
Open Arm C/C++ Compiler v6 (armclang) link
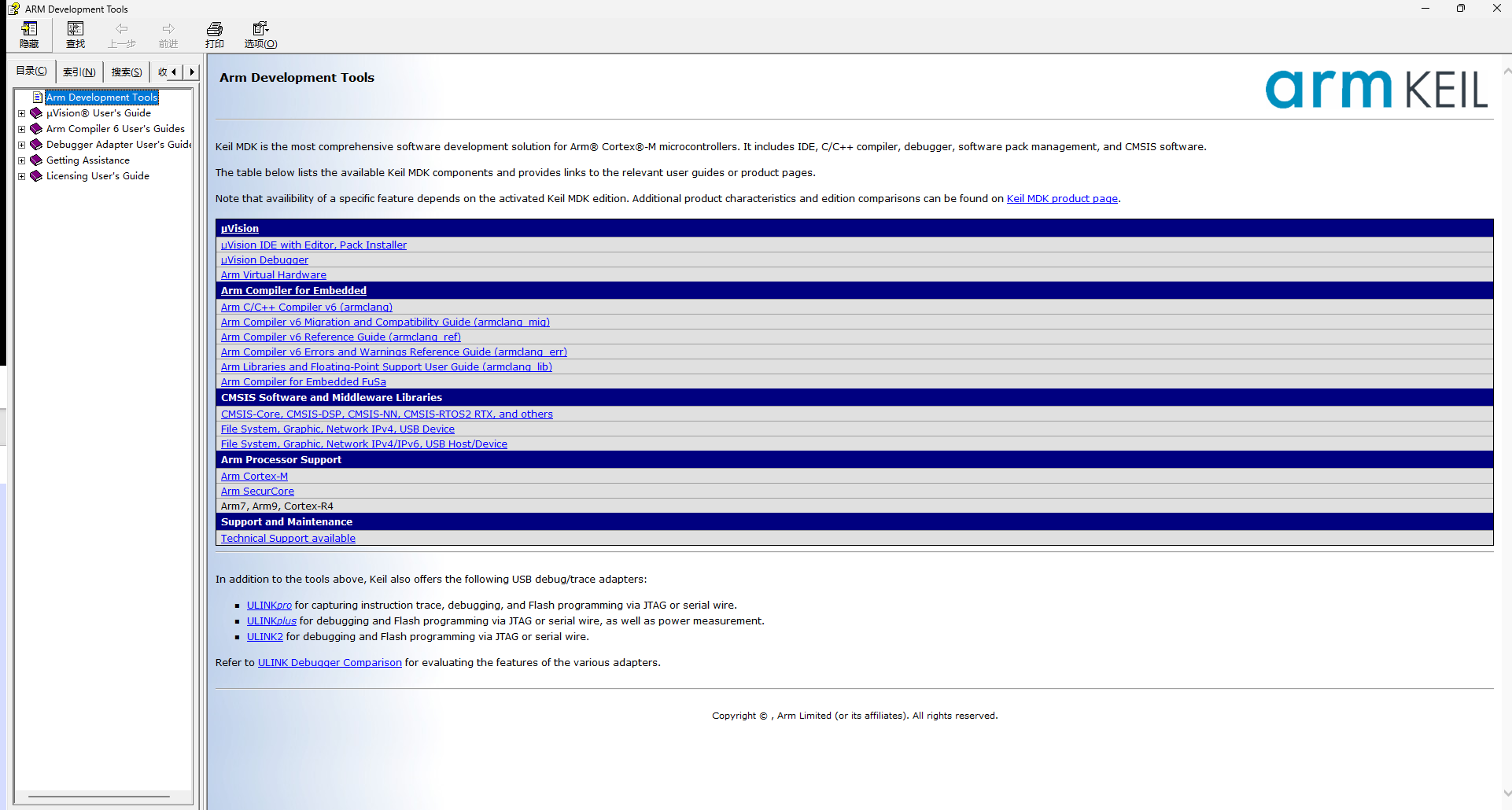(307, 307)
